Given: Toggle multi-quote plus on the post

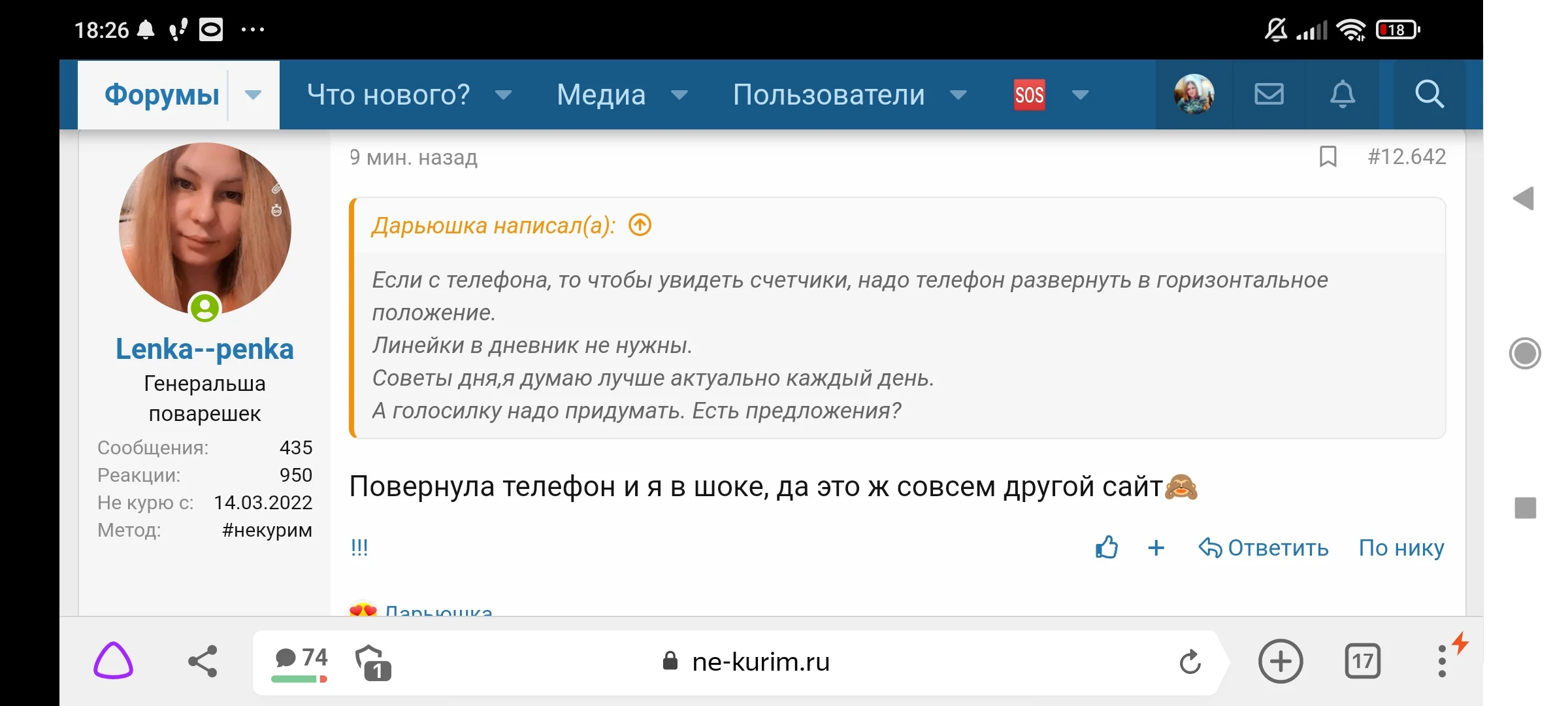Looking at the screenshot, I should (1156, 547).
